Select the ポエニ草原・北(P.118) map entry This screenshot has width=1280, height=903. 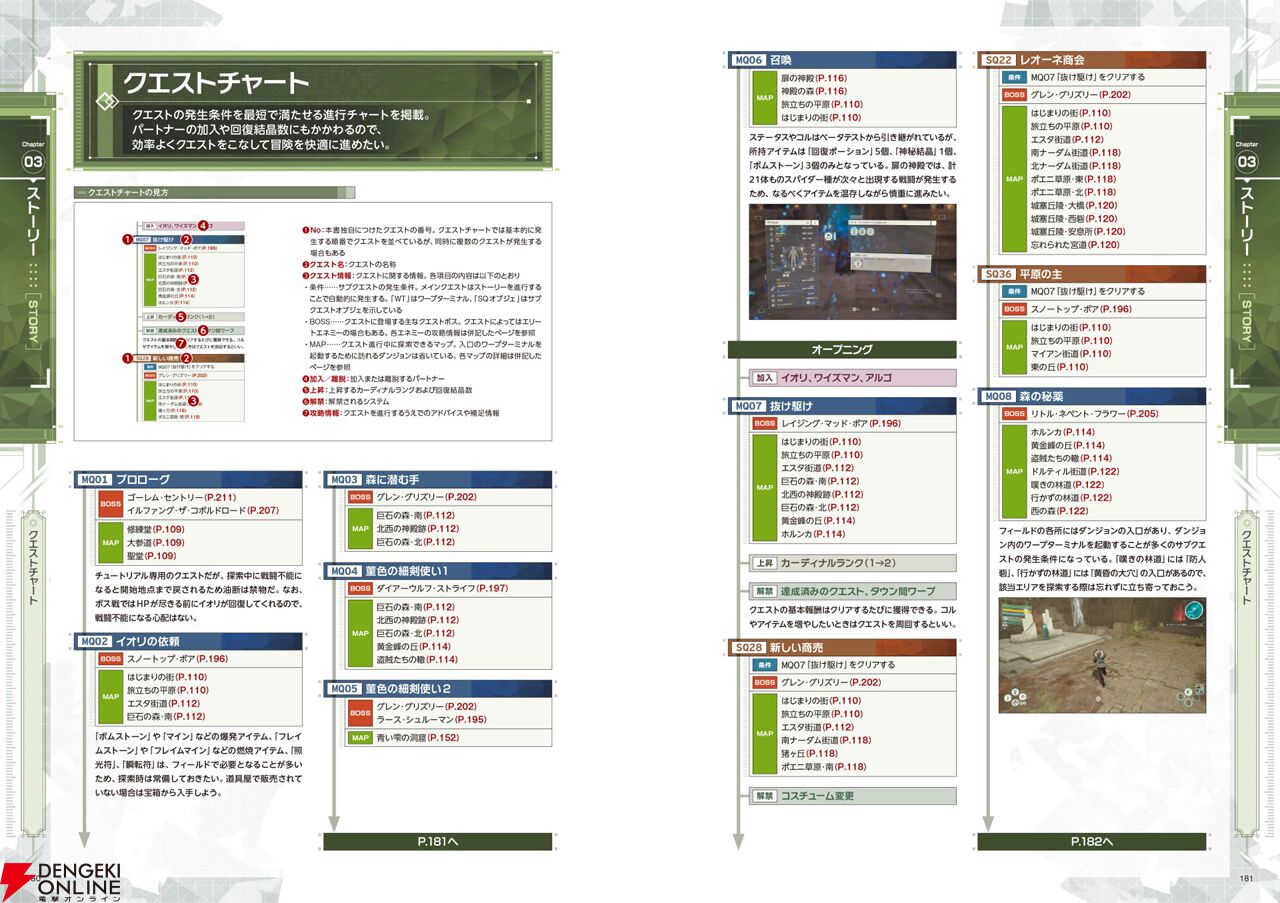point(1073,192)
